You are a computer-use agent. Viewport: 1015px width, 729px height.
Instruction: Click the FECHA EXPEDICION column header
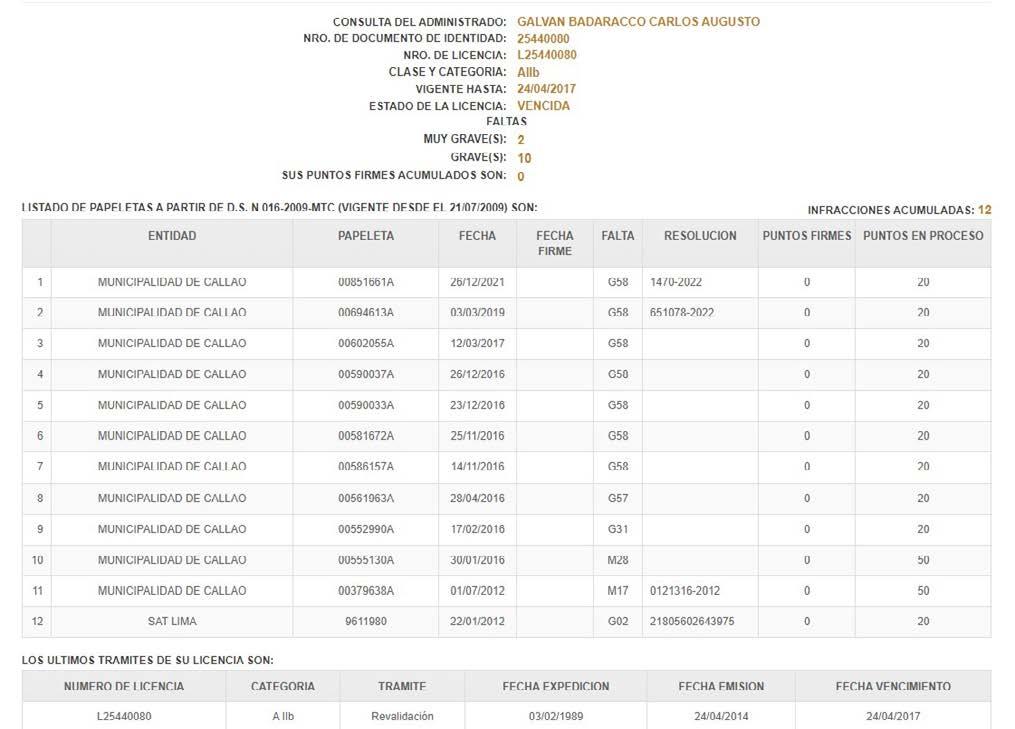tap(555, 686)
